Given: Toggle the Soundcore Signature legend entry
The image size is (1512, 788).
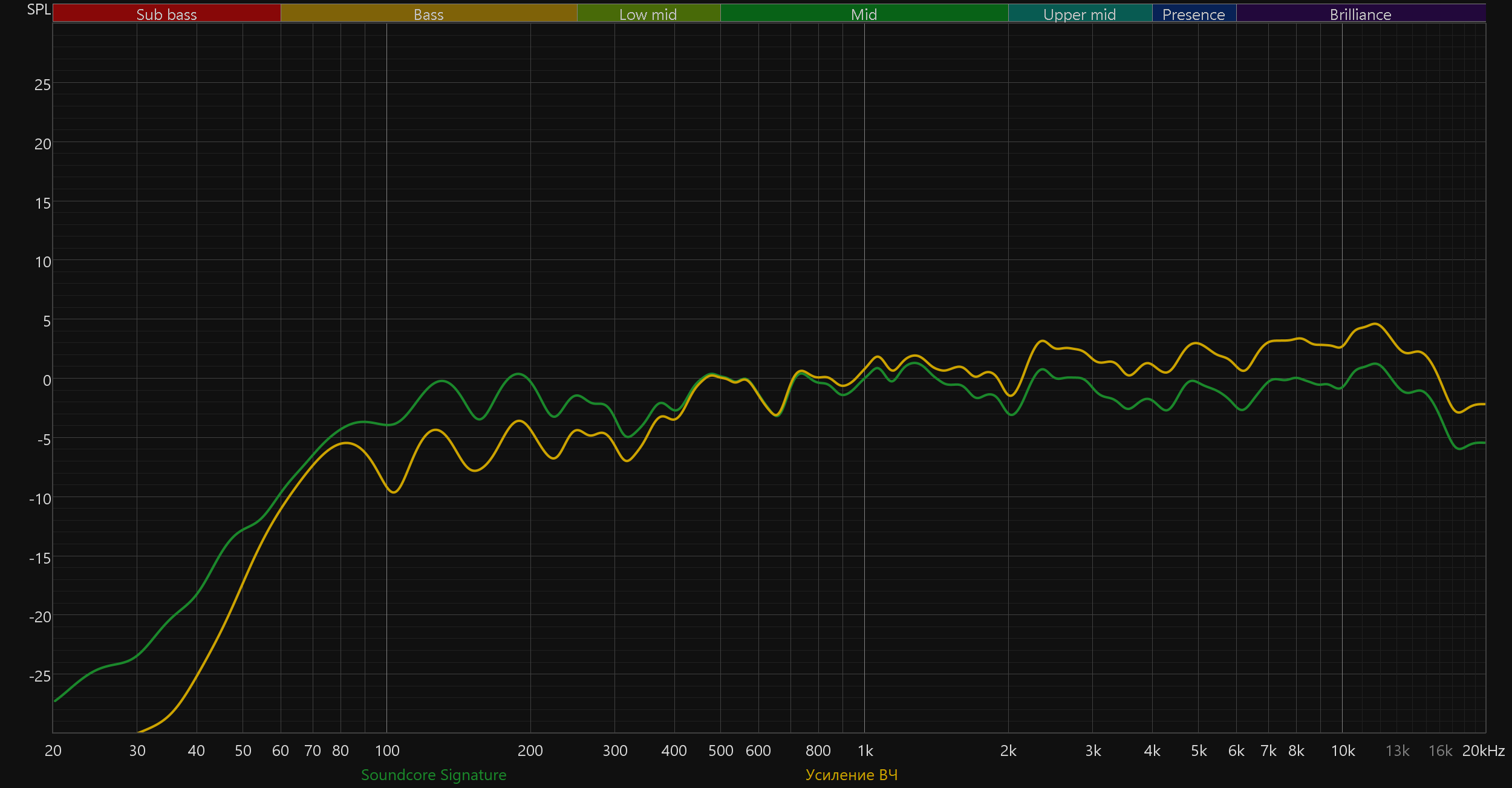Looking at the screenshot, I should tap(434, 775).
